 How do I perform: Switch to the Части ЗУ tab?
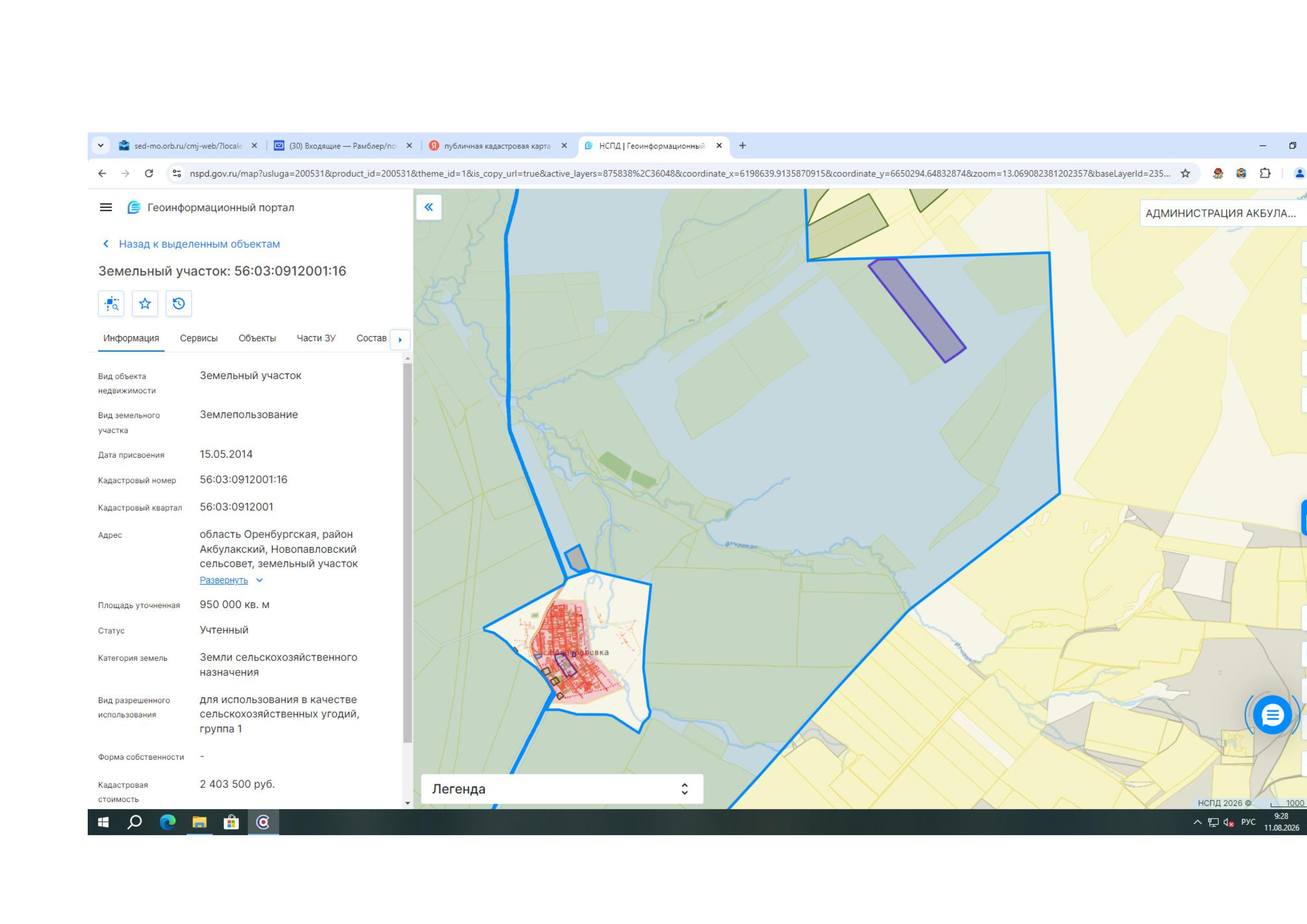point(316,338)
